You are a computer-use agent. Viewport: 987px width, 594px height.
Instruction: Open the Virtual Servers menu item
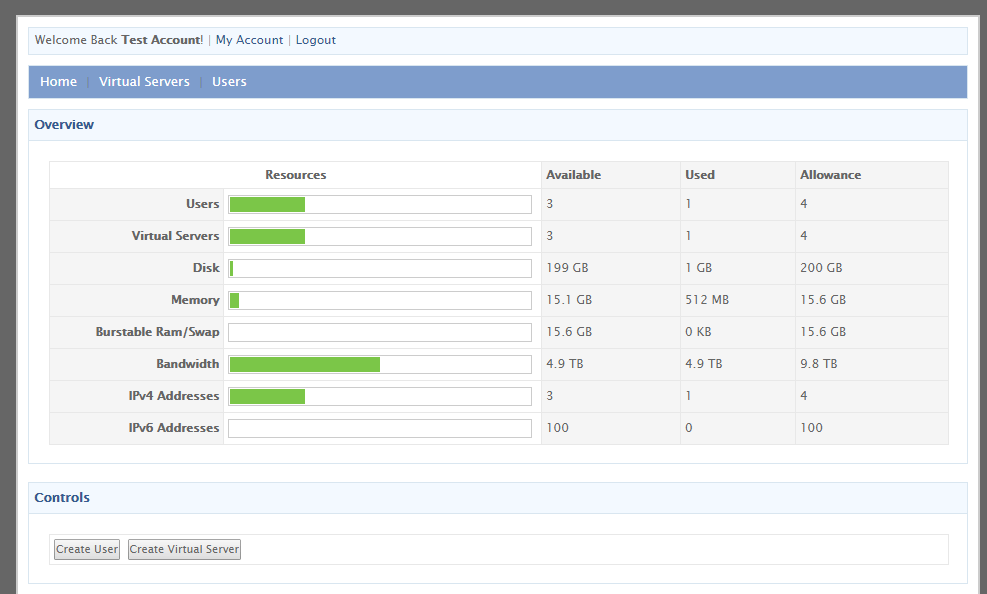point(144,82)
